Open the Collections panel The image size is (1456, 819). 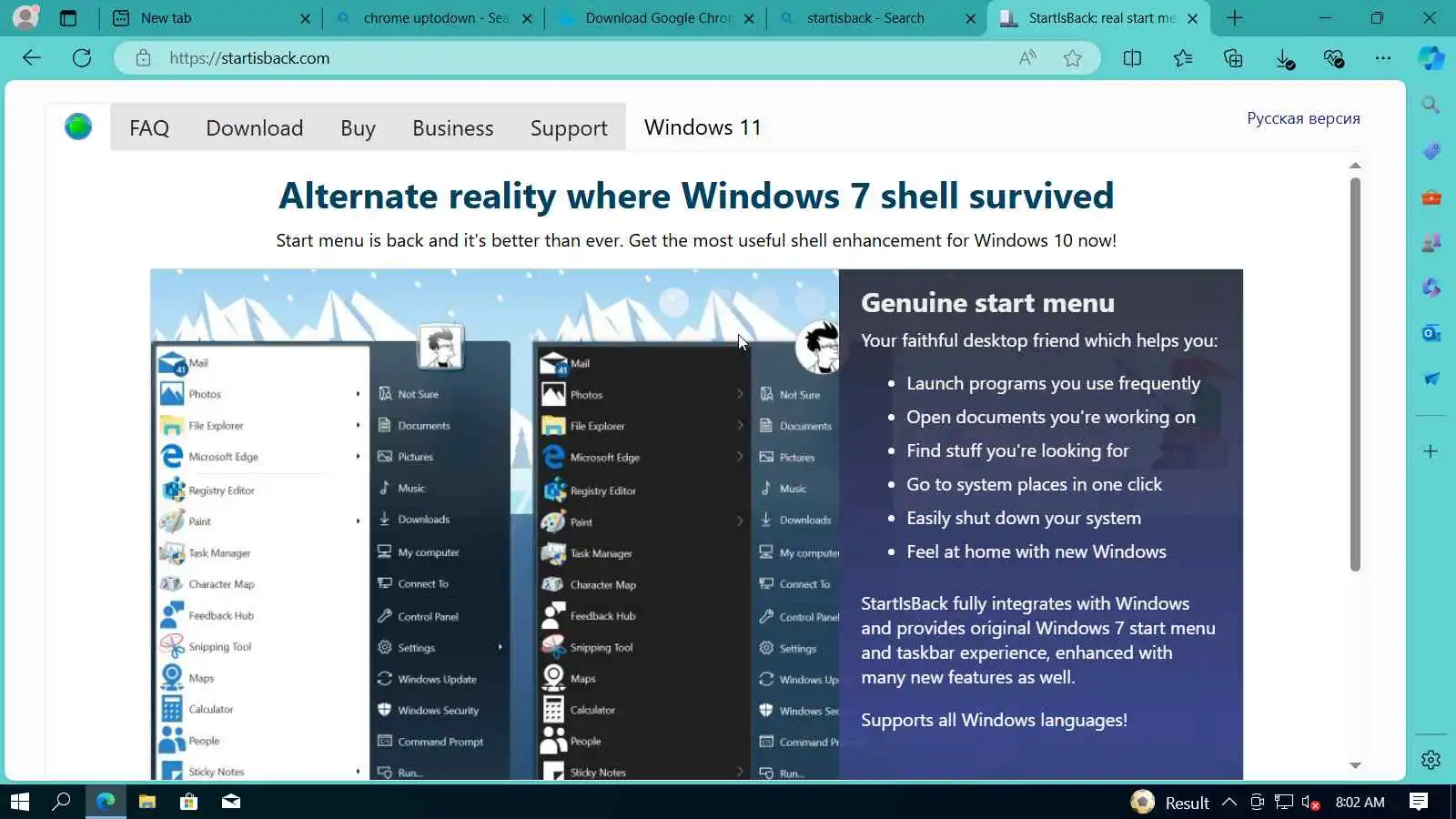[1233, 58]
